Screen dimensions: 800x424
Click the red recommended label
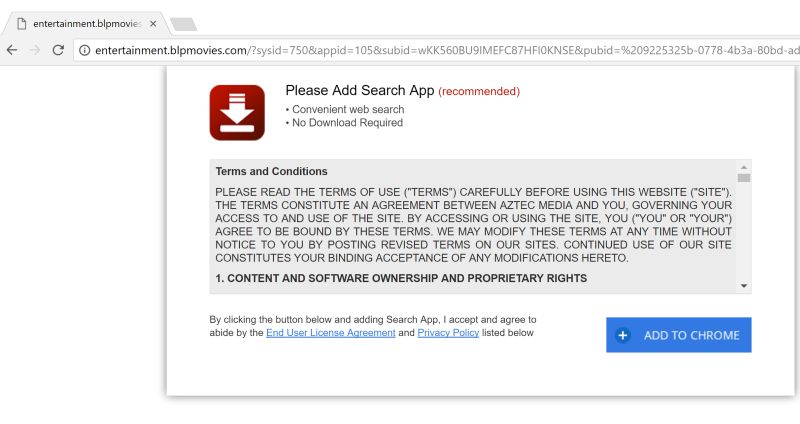[479, 92]
